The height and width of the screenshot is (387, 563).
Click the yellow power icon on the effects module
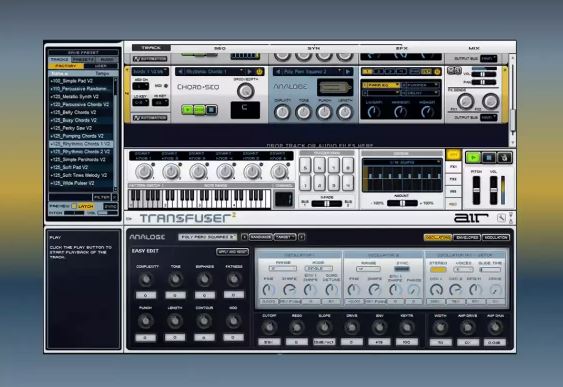point(437,72)
